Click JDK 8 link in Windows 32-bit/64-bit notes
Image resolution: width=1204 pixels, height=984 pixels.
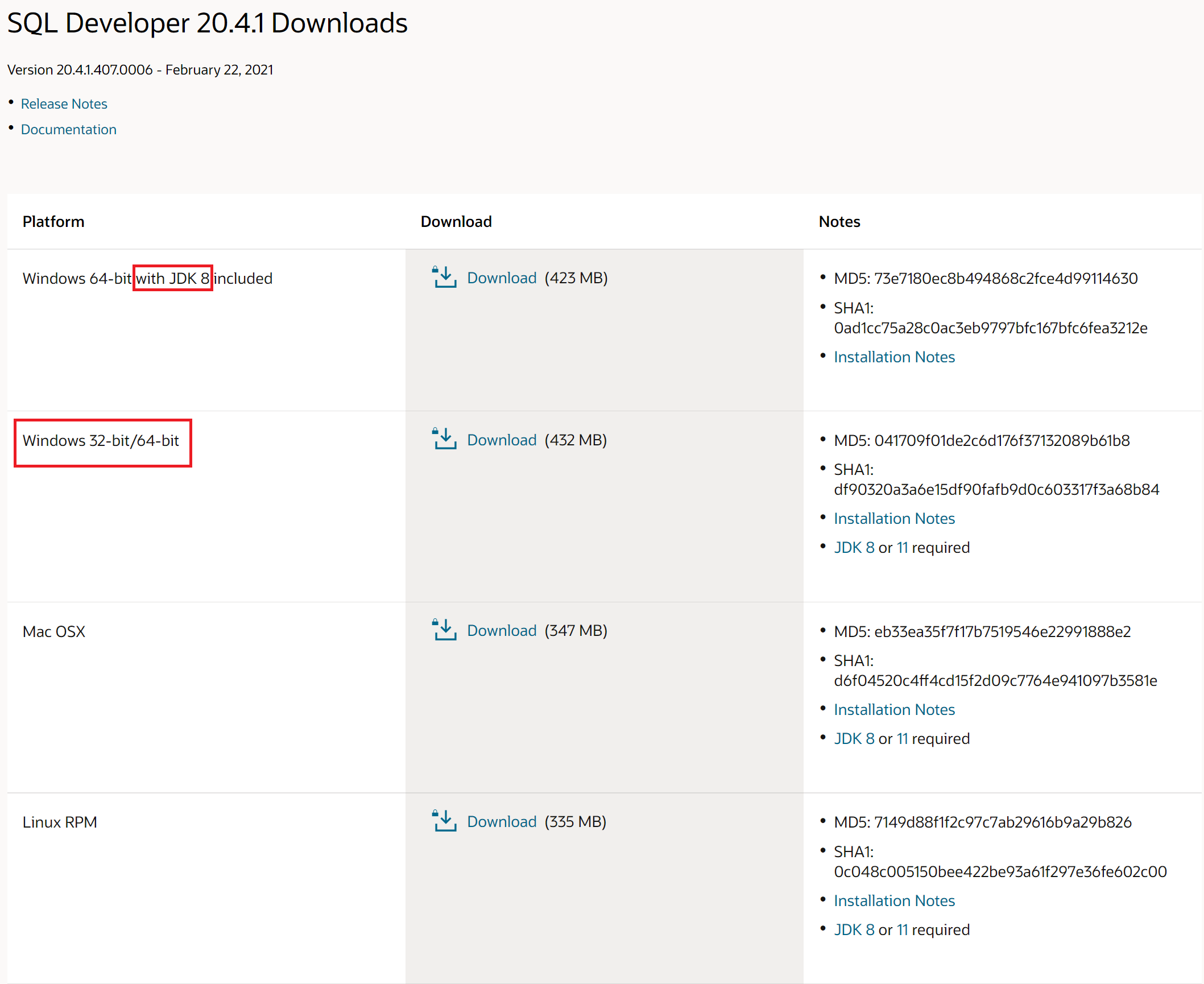point(854,547)
